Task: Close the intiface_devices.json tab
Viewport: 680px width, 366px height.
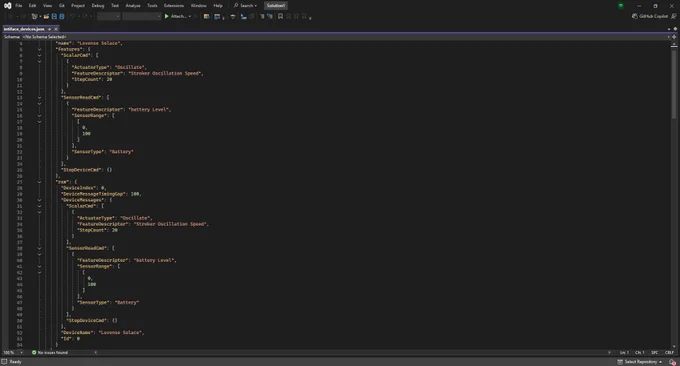Action: coord(56,29)
